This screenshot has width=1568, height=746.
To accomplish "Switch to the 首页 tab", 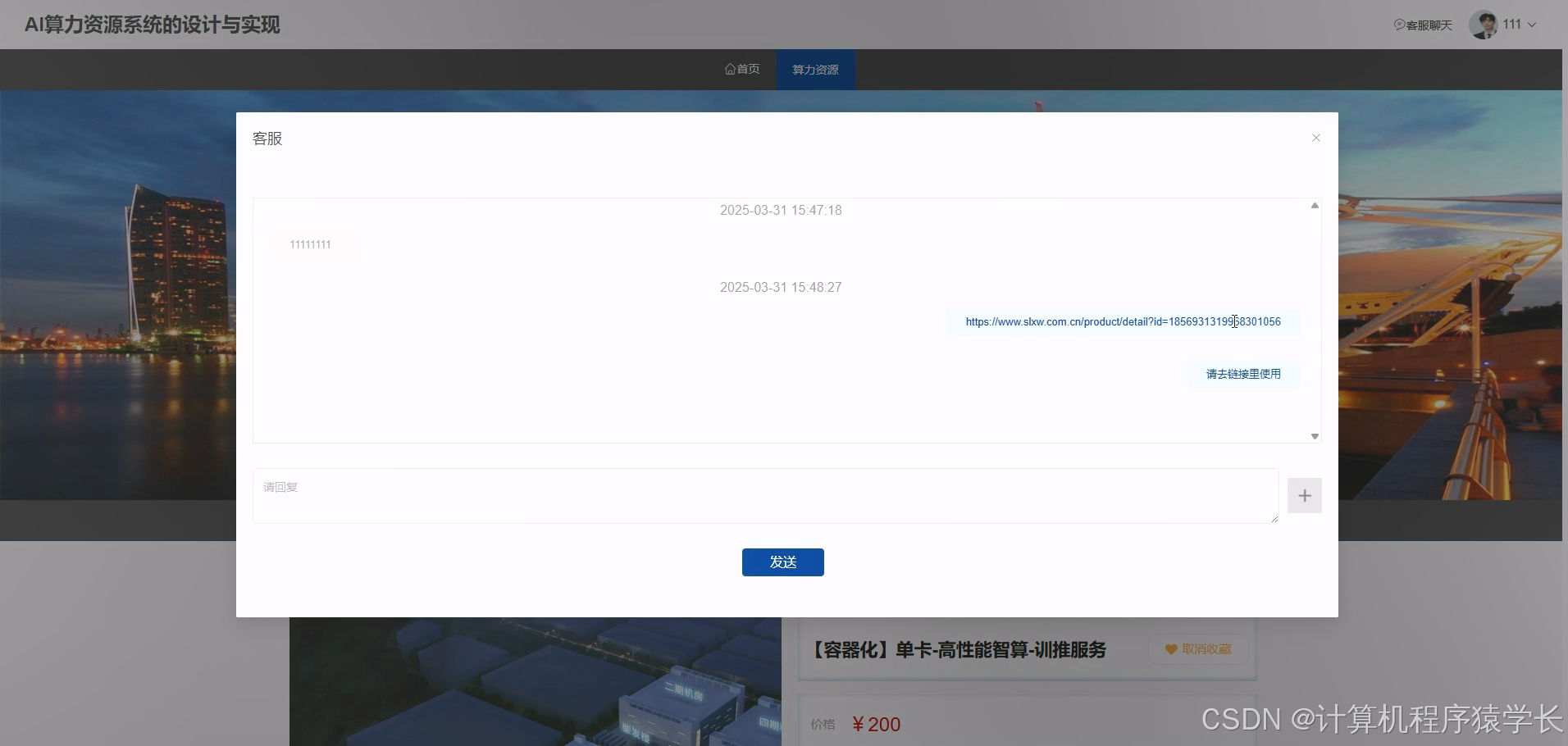I will [x=743, y=69].
